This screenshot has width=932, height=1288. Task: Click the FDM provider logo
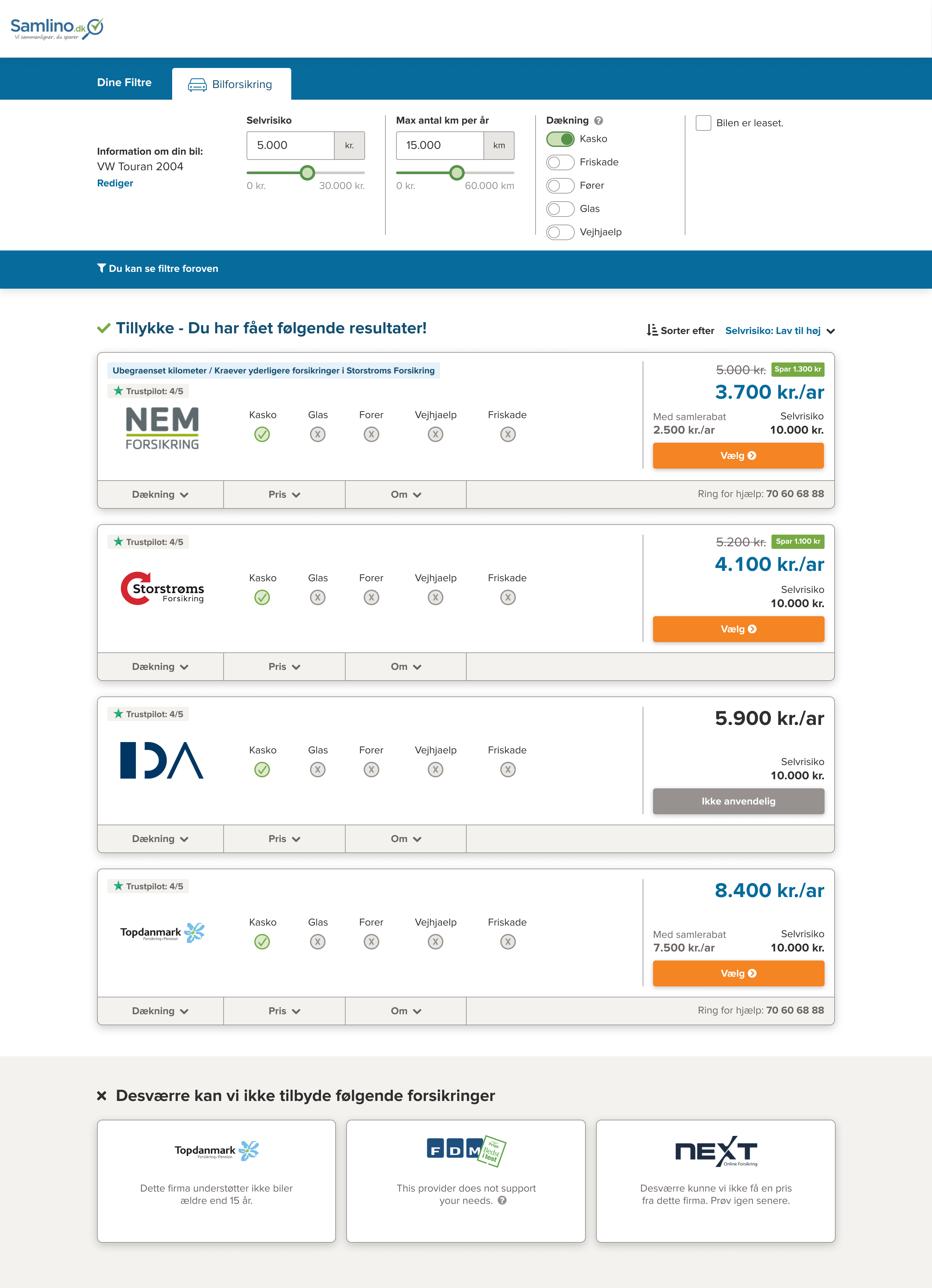(466, 1150)
